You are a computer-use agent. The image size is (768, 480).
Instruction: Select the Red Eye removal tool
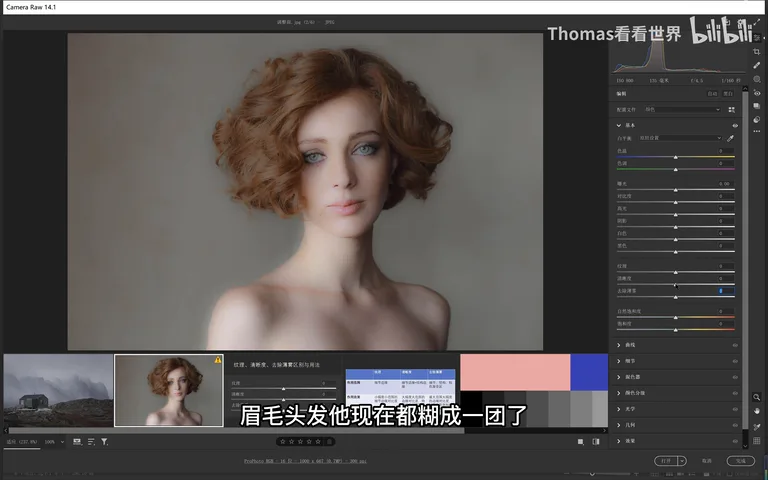pyautogui.click(x=757, y=93)
